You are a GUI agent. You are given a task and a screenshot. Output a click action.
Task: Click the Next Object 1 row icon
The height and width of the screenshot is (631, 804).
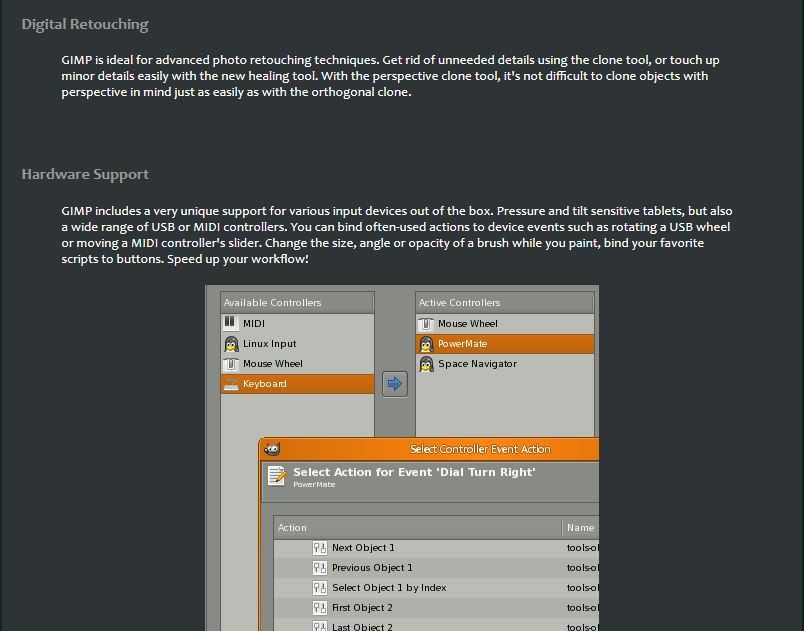[x=319, y=548]
